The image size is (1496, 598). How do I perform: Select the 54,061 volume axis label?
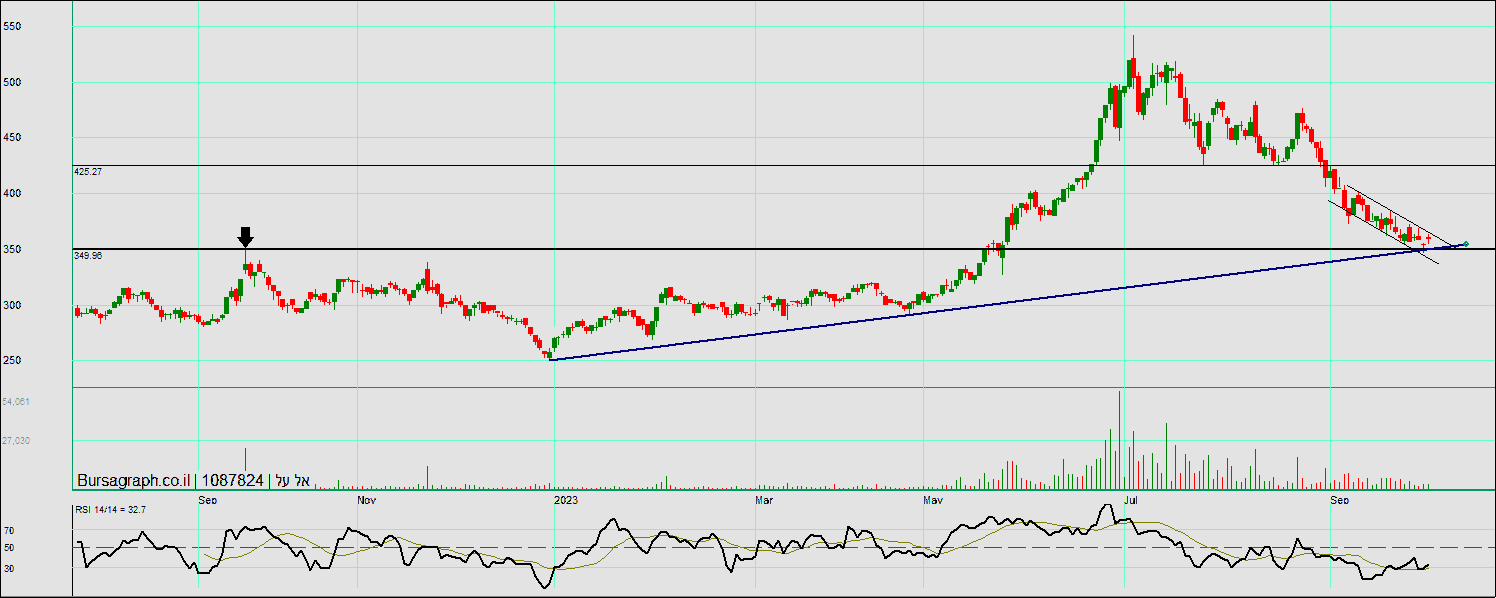tap(15, 401)
